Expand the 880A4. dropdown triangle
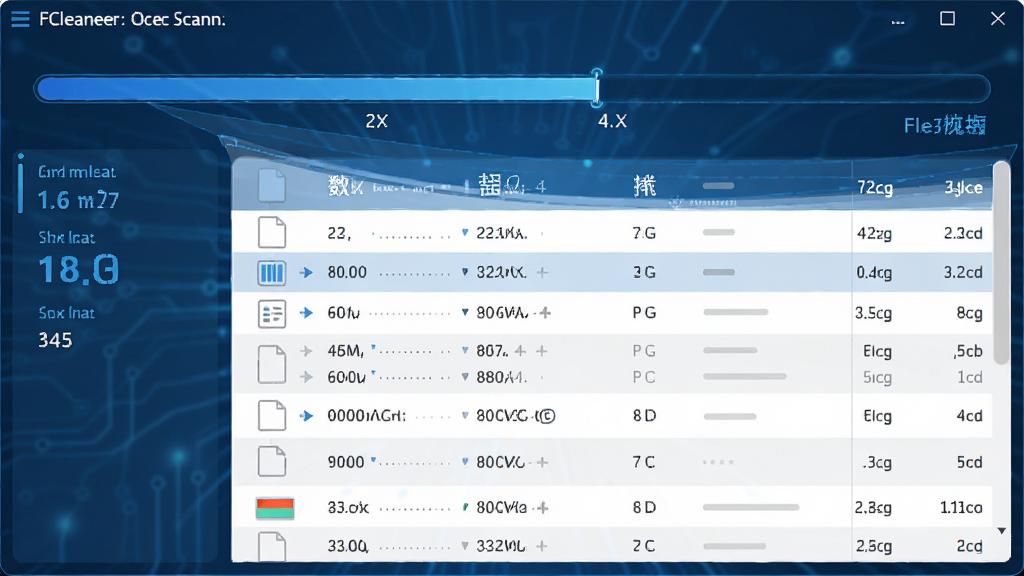Image resolution: width=1024 pixels, height=576 pixels. (x=465, y=377)
